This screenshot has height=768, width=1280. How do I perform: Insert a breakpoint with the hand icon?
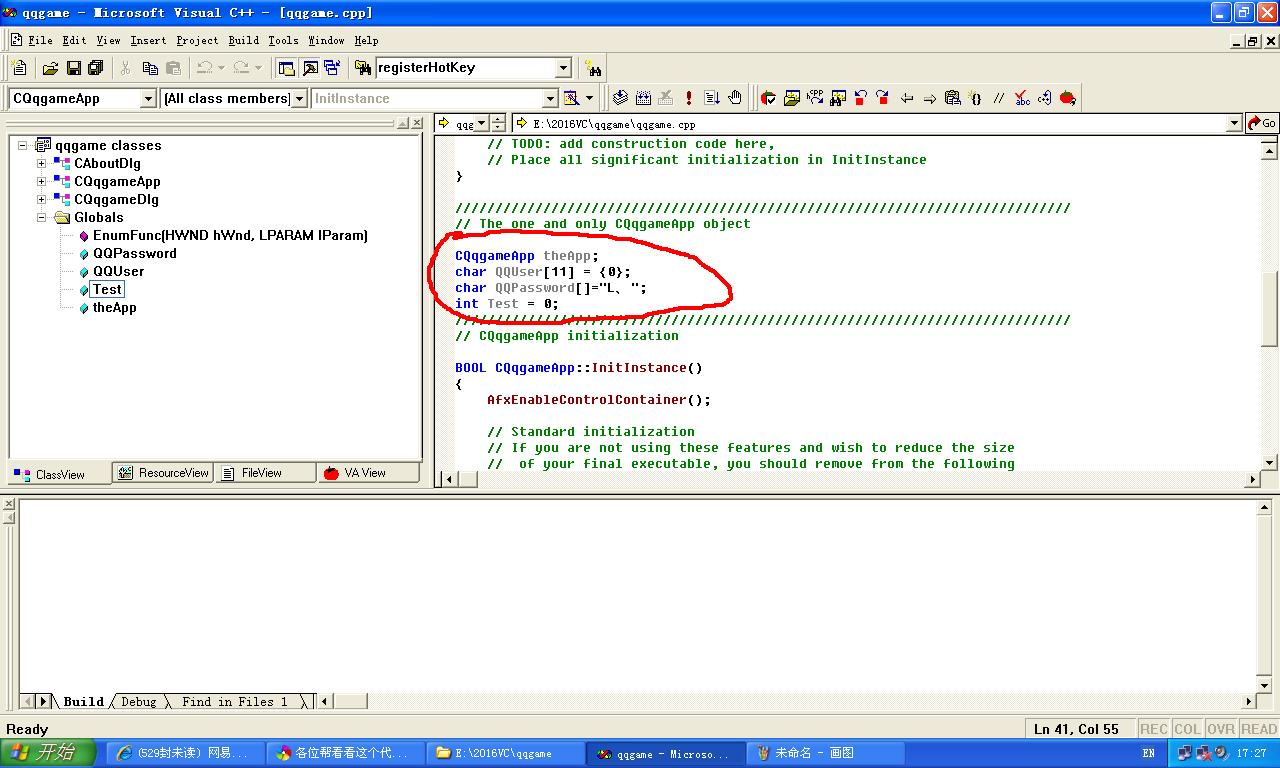tap(735, 98)
